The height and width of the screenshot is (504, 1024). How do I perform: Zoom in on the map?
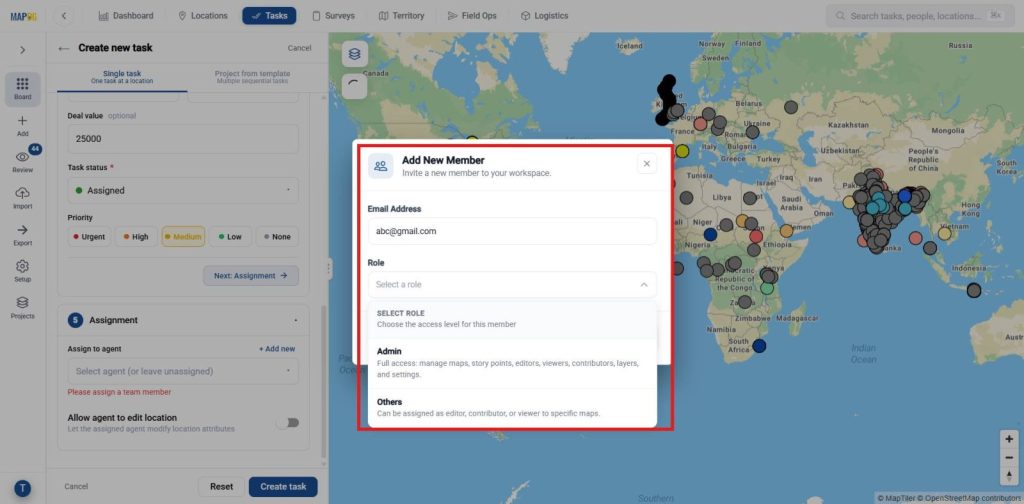1010,439
